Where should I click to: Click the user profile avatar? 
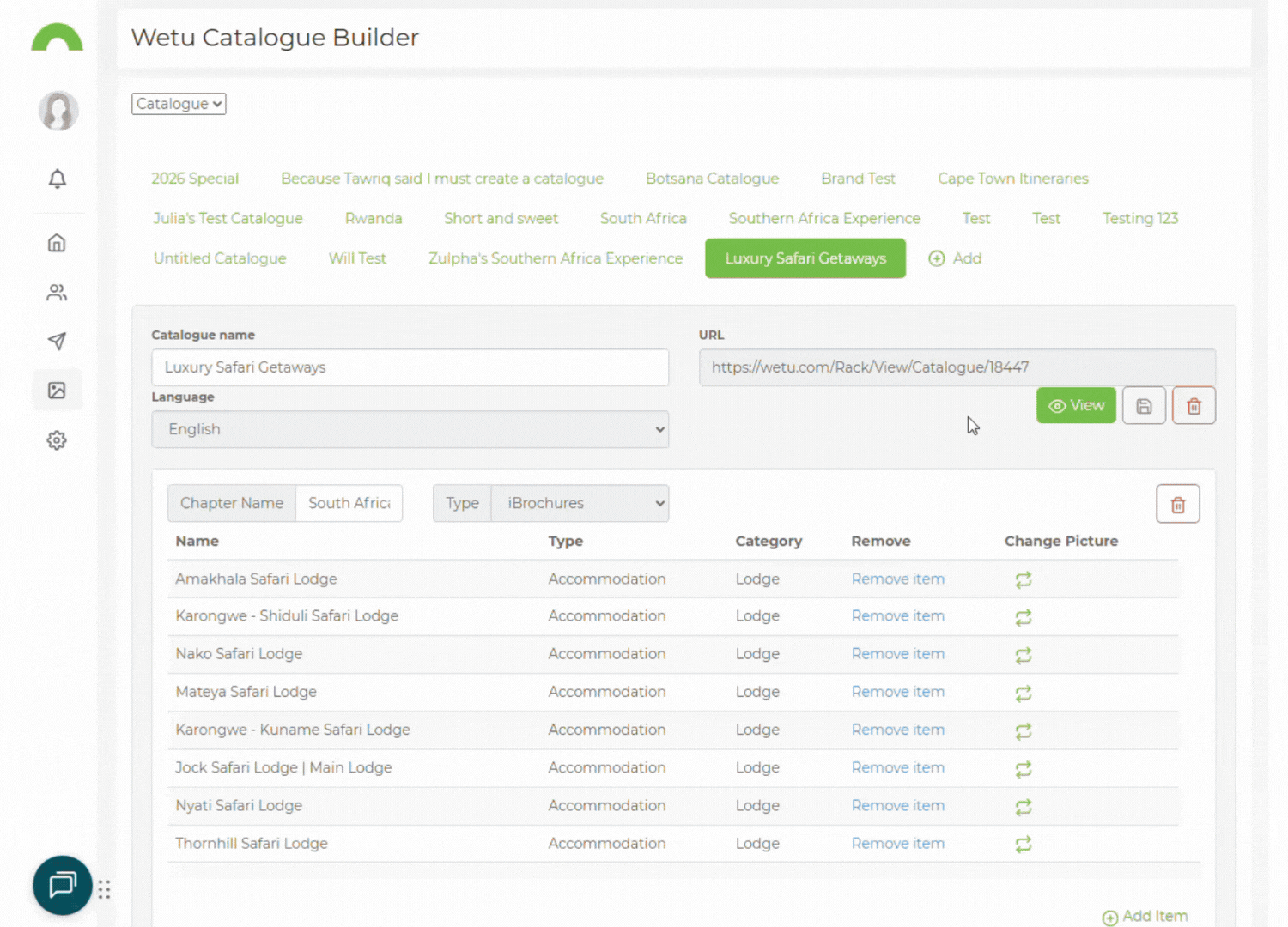point(58,111)
